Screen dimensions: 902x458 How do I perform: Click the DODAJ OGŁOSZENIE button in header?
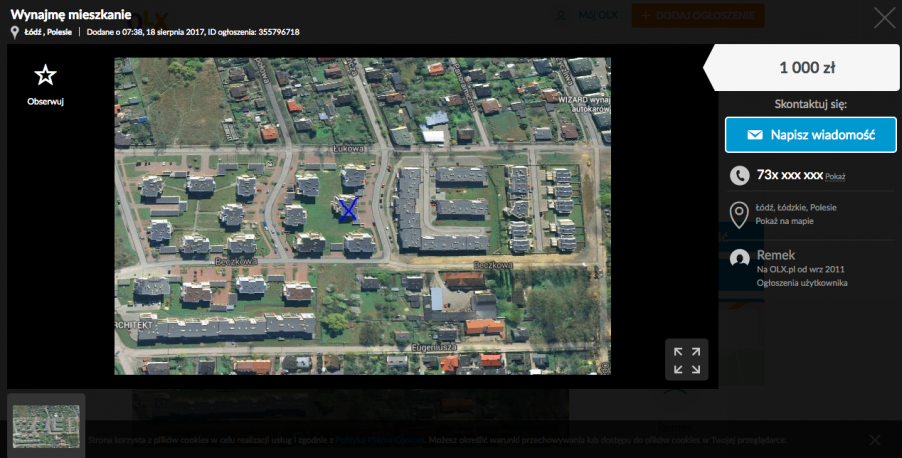point(698,16)
